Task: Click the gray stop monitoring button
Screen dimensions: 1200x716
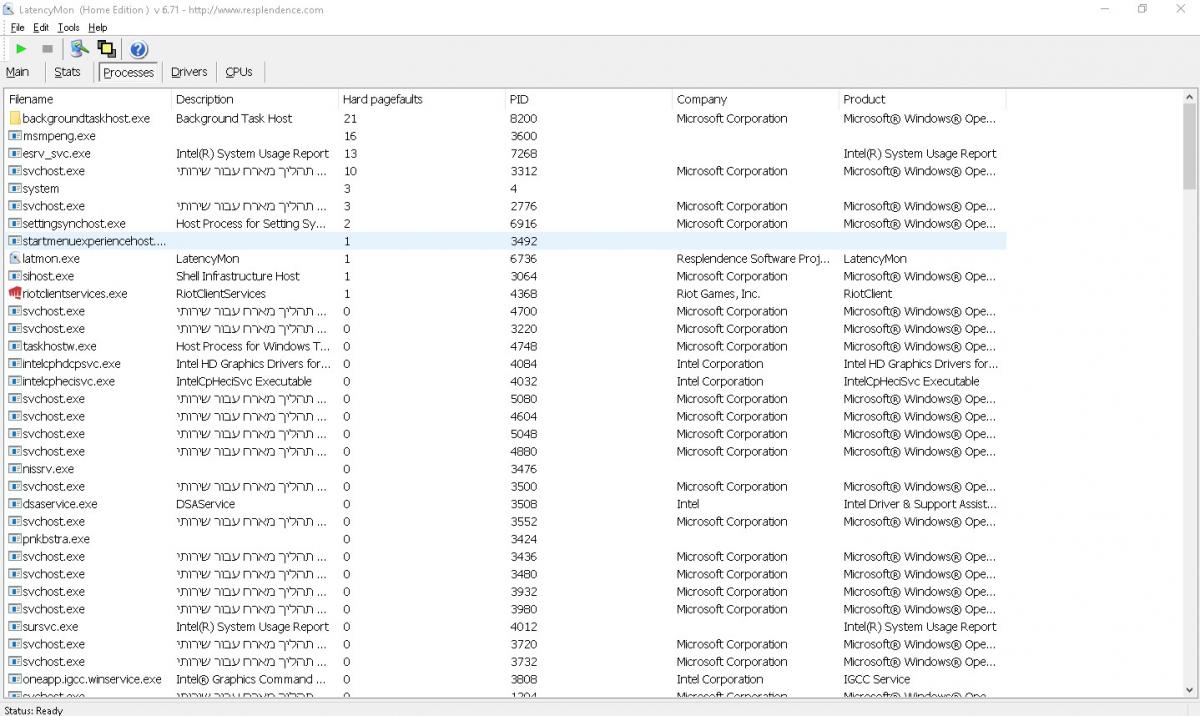Action: pyautogui.click(x=47, y=49)
